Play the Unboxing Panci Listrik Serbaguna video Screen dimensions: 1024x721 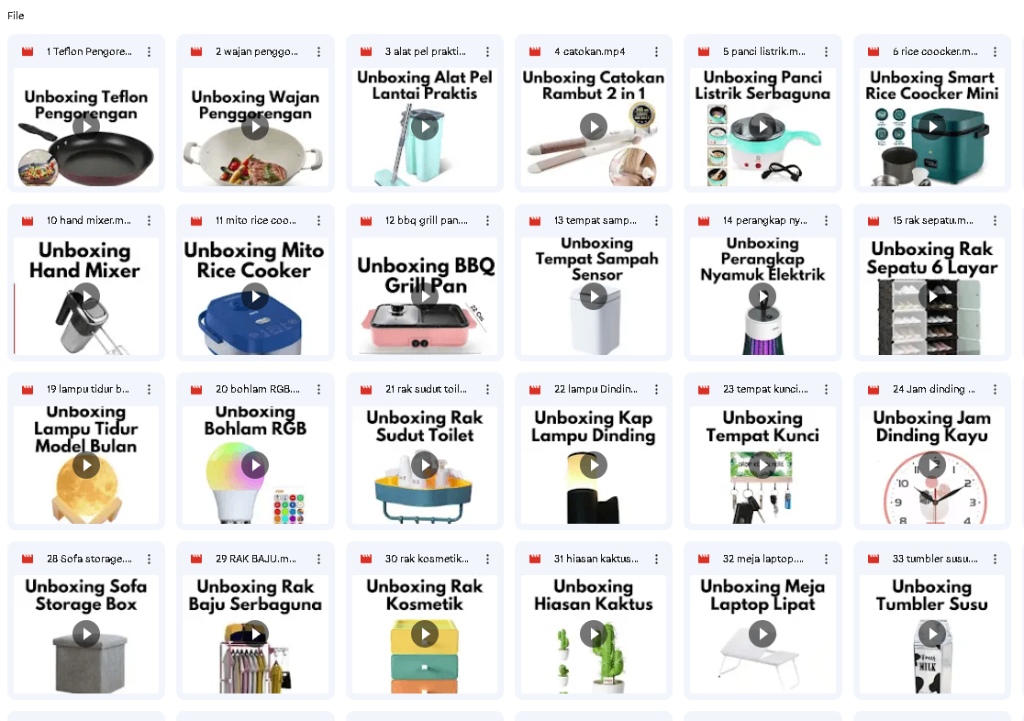(x=762, y=127)
